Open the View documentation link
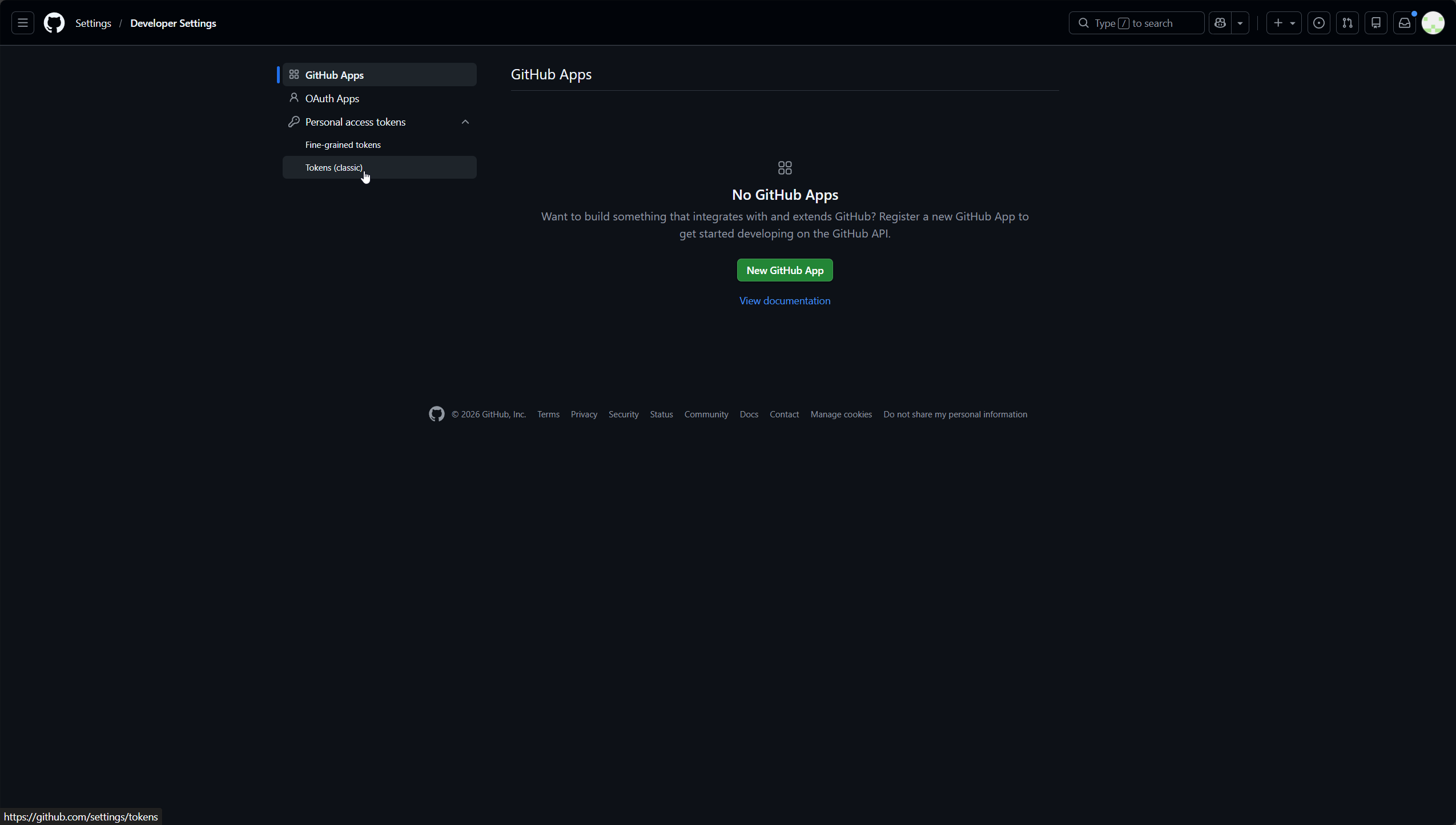The height and width of the screenshot is (825, 1456). coord(785,300)
